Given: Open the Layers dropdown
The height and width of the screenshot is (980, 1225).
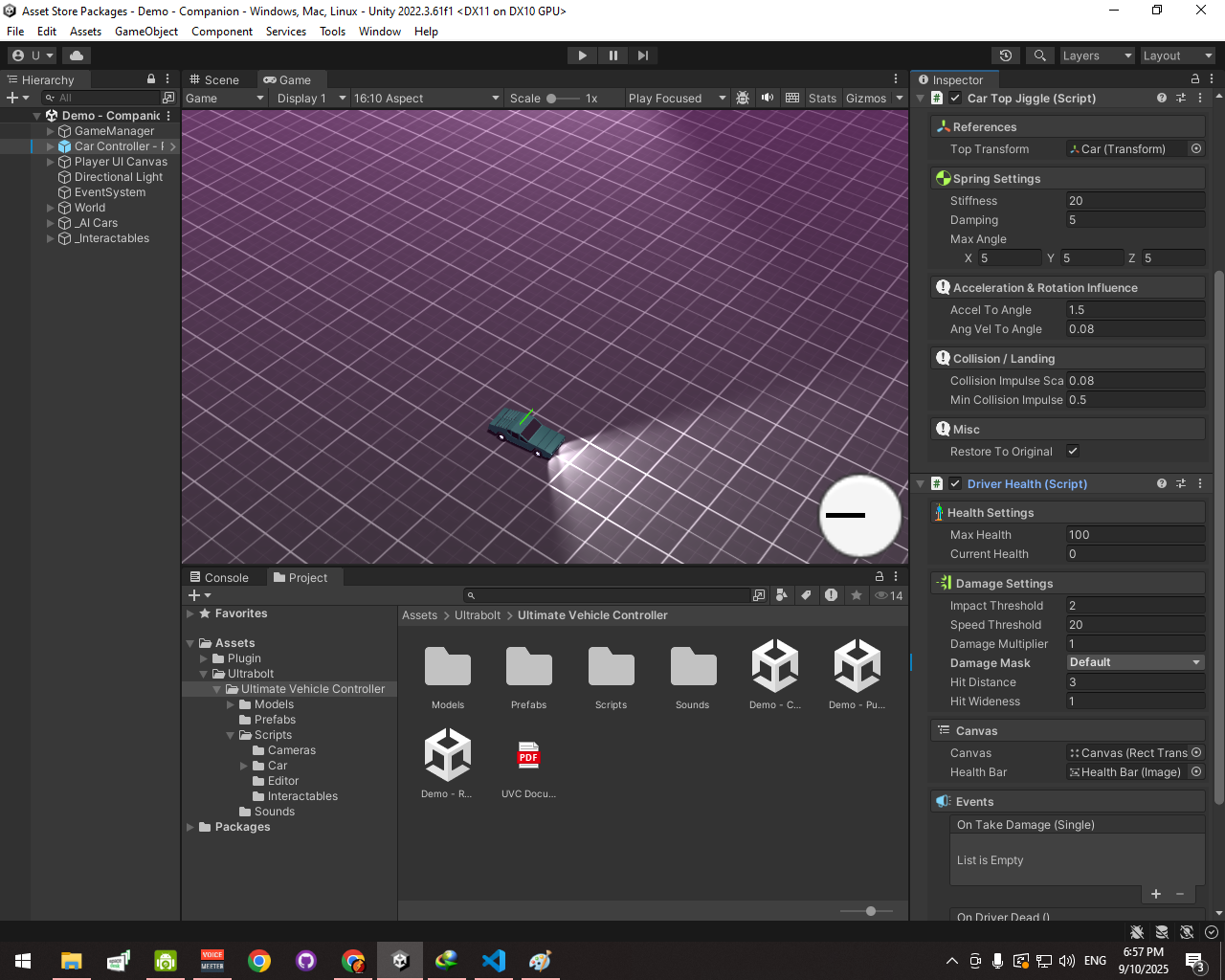Looking at the screenshot, I should (1098, 56).
